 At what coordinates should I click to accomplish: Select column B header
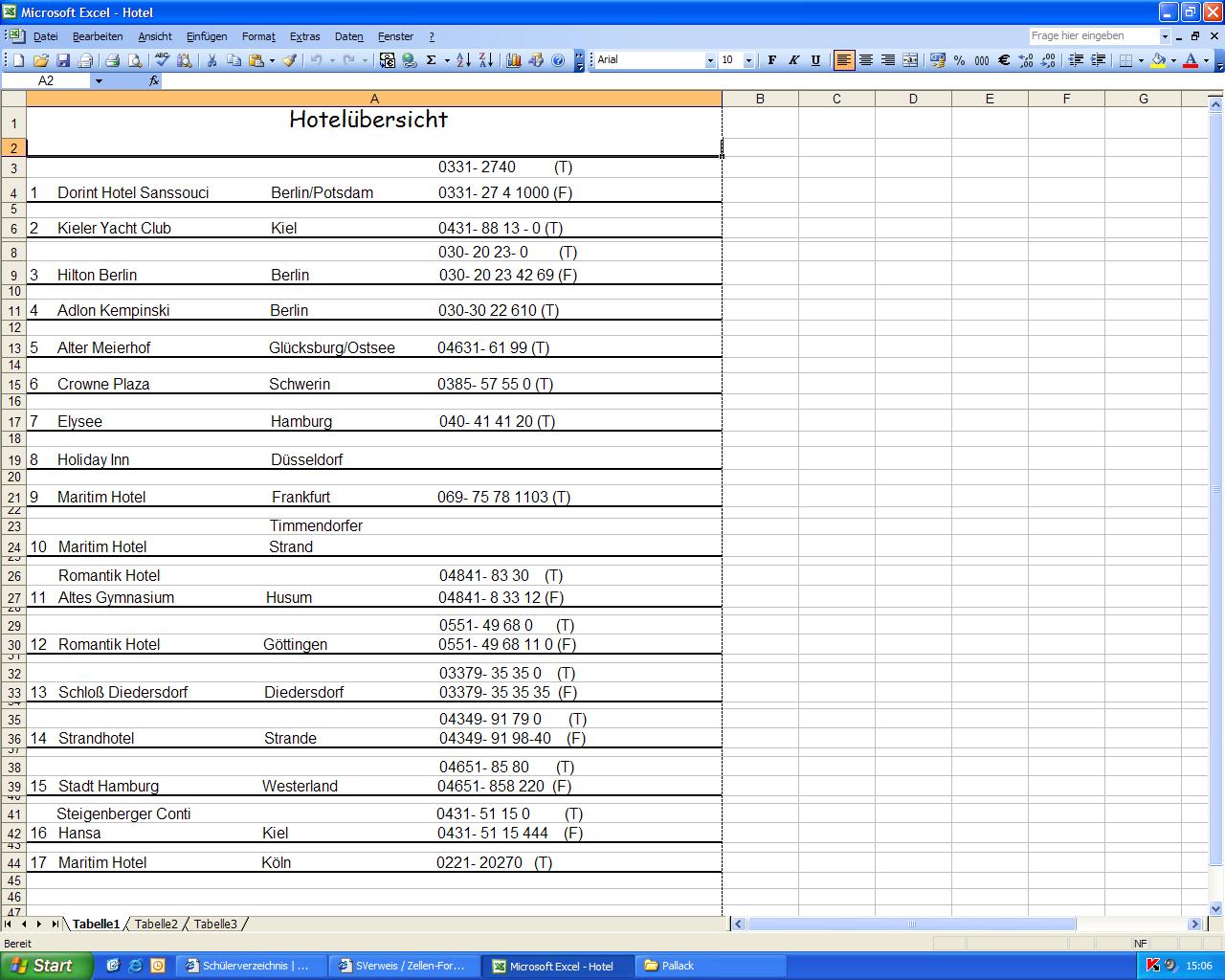[x=760, y=99]
